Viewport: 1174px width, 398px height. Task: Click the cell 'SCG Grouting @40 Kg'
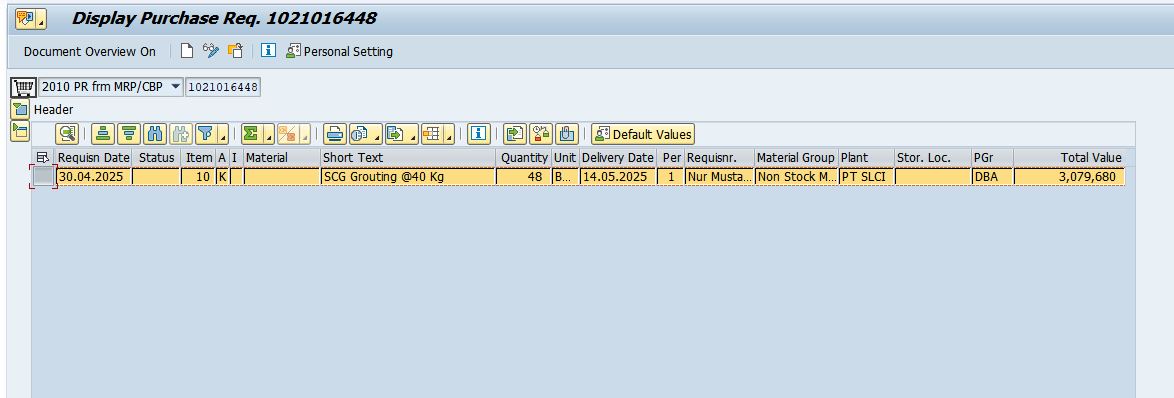(408, 177)
